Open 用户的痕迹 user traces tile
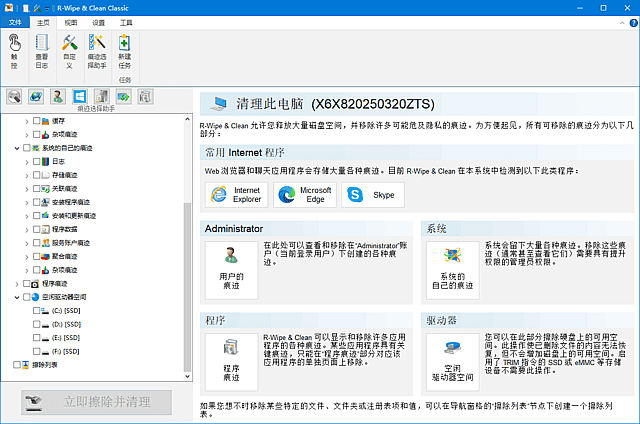Screen dimensions: 640x424 (231, 270)
